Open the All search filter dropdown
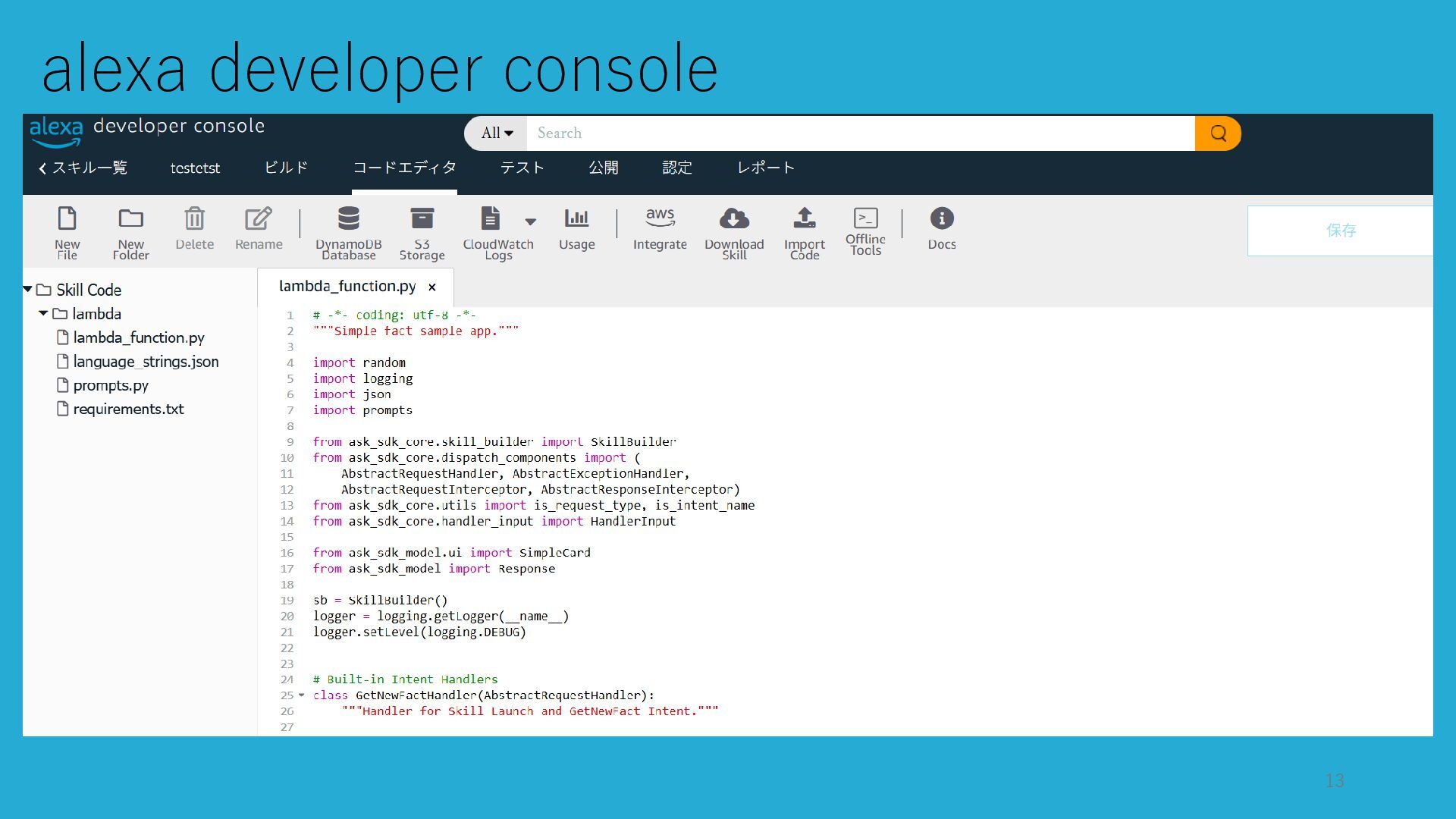Viewport: 1456px width, 819px height. coord(497,133)
